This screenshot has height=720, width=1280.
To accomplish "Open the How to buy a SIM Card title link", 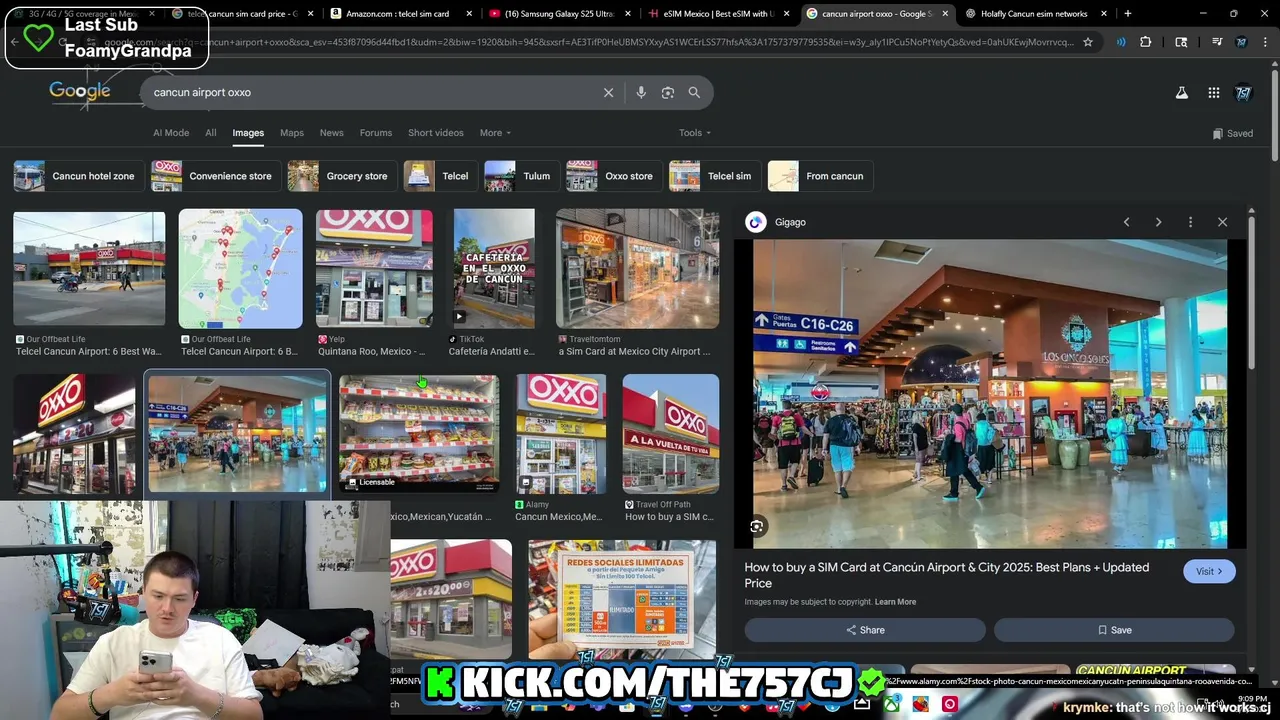I will click(946, 575).
